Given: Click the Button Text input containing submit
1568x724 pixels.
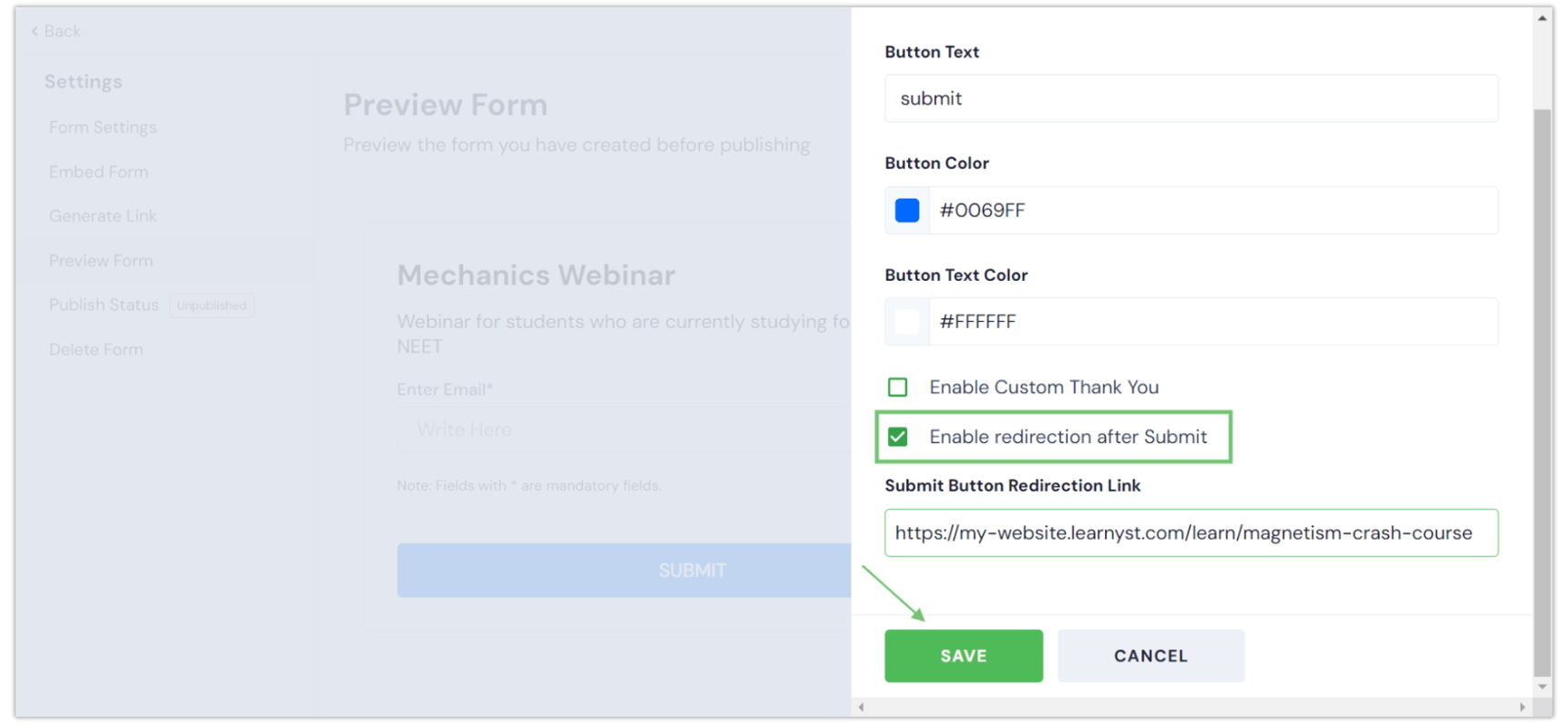Looking at the screenshot, I should tap(1191, 98).
